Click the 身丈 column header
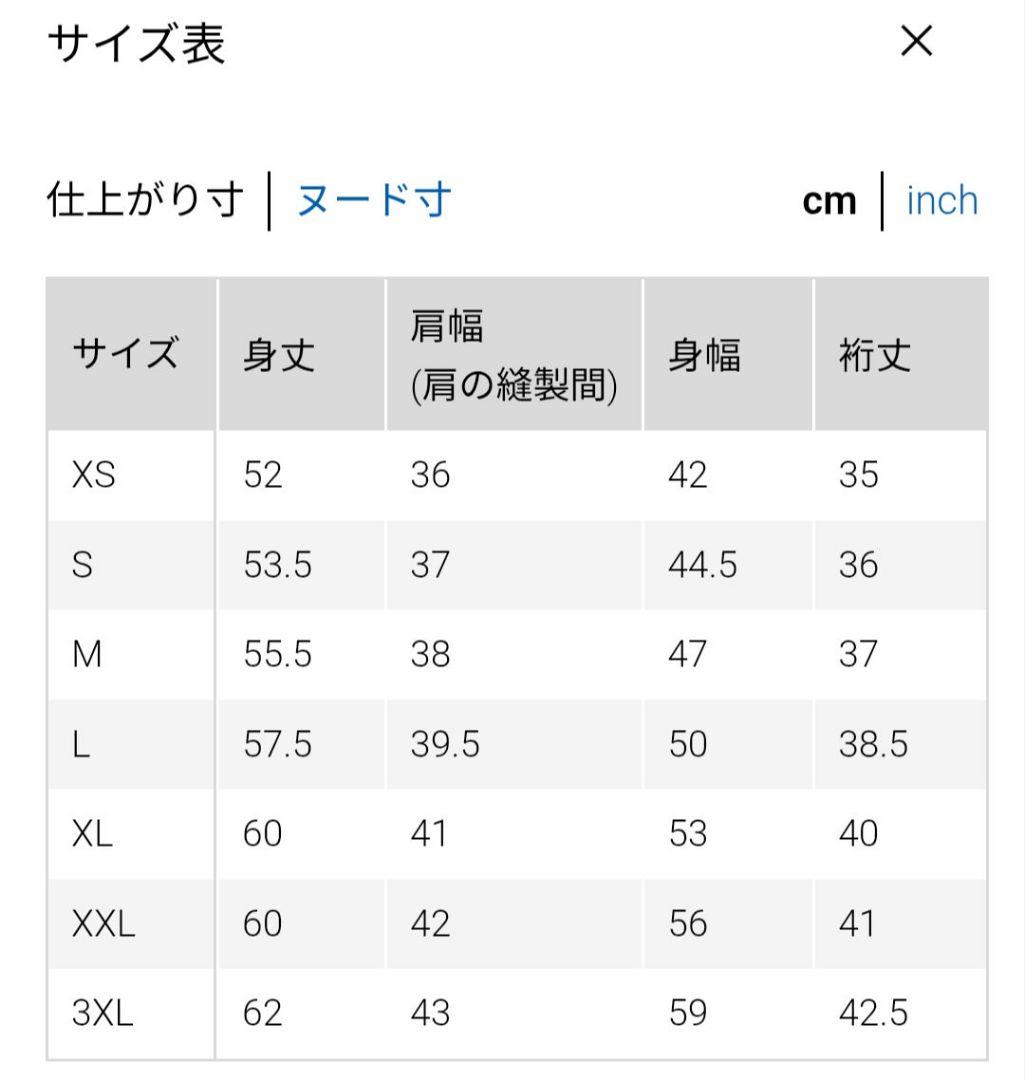The width and height of the screenshot is (1025, 1080). pos(279,356)
